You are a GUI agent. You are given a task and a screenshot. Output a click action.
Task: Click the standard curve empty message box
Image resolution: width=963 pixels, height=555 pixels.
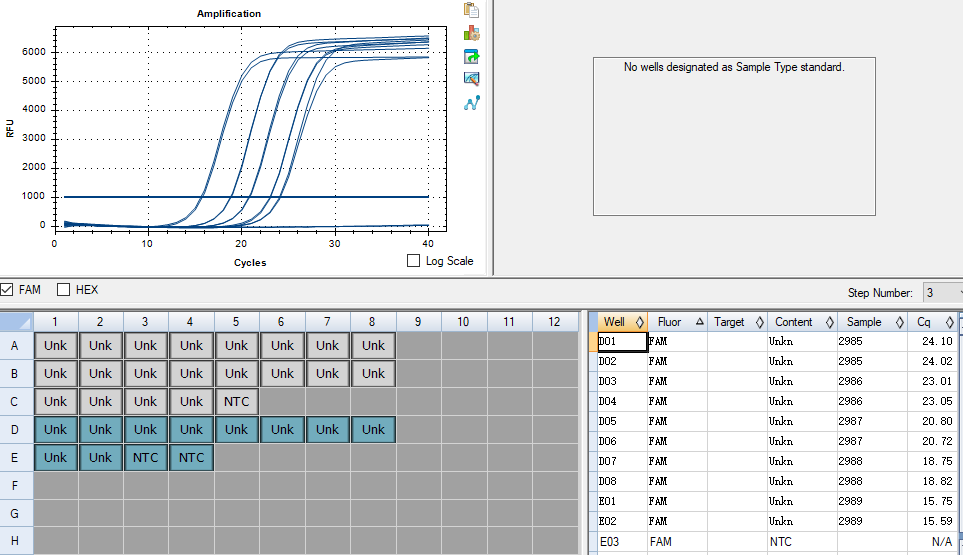tap(734, 136)
